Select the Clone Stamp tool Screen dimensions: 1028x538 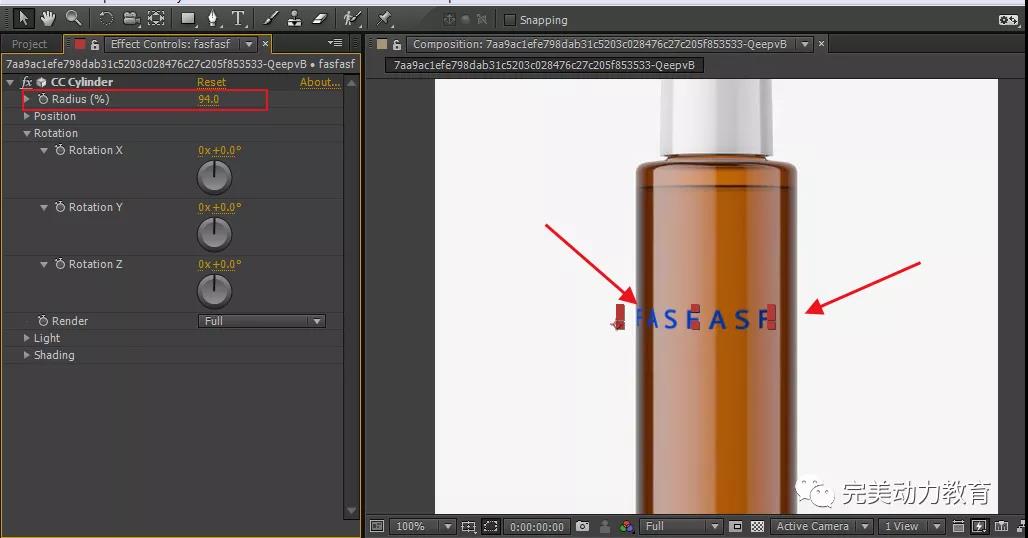click(x=294, y=18)
